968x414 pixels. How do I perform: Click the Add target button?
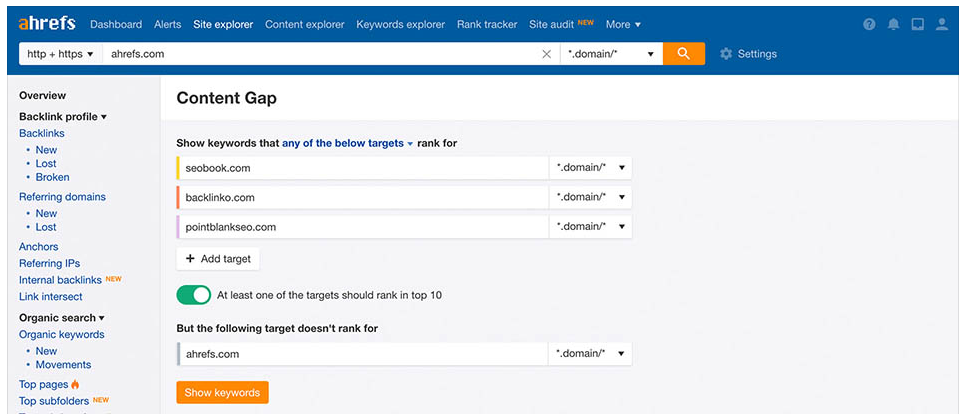click(x=218, y=259)
